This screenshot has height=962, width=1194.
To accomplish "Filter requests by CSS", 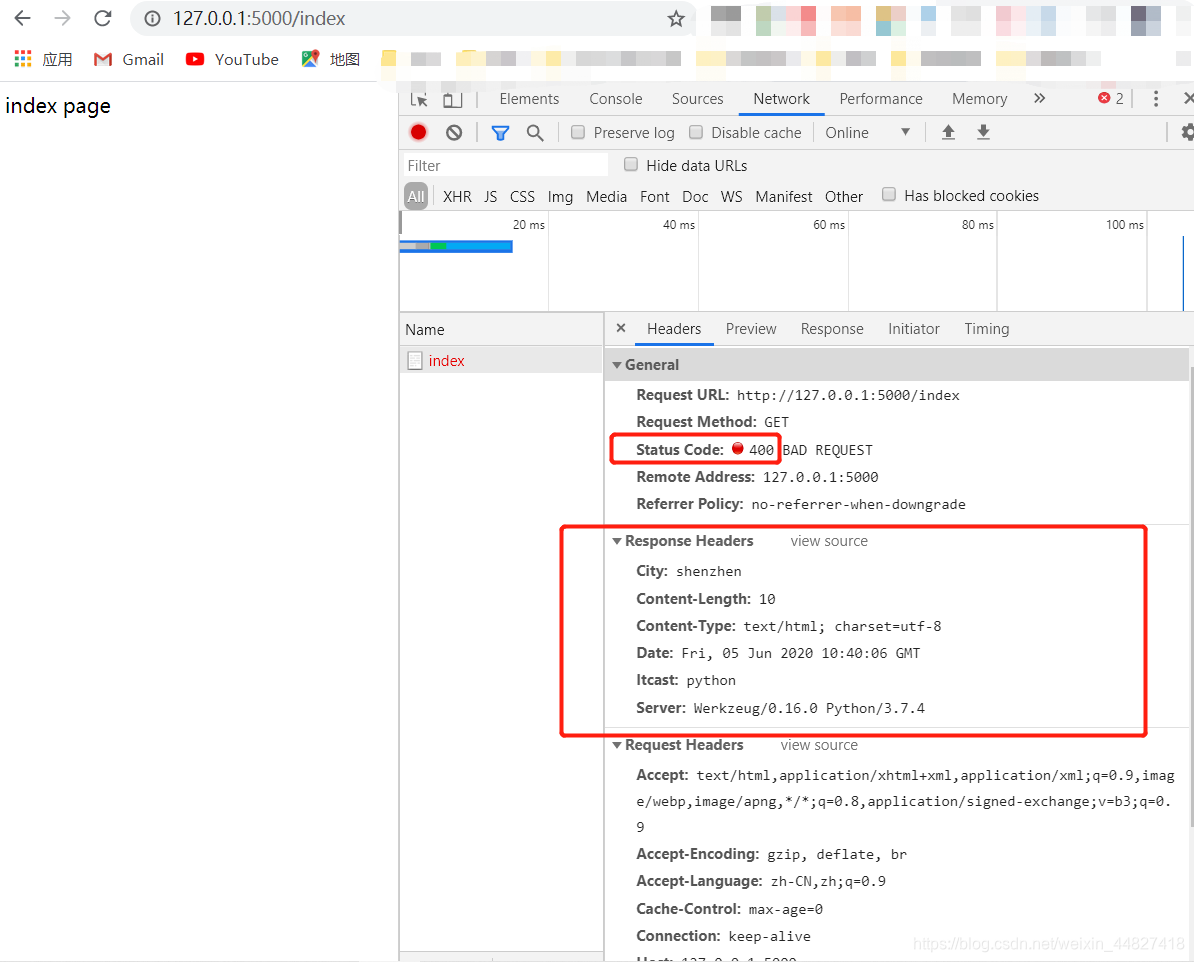I will [522, 197].
